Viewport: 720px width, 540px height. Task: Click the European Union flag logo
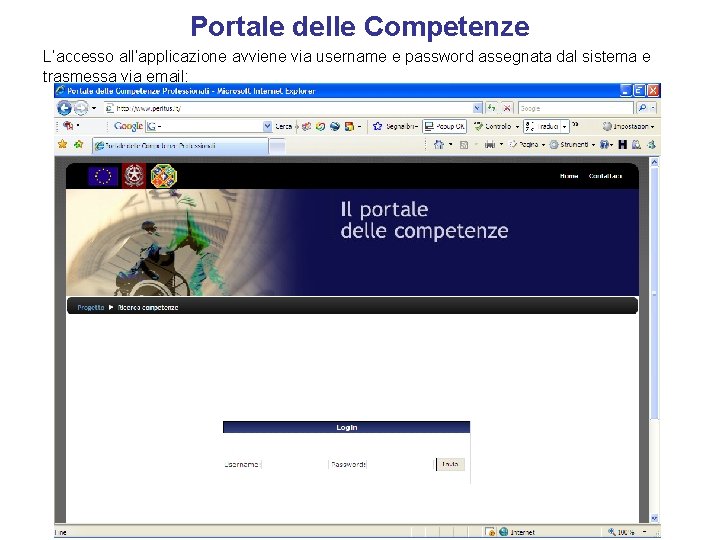(103, 176)
